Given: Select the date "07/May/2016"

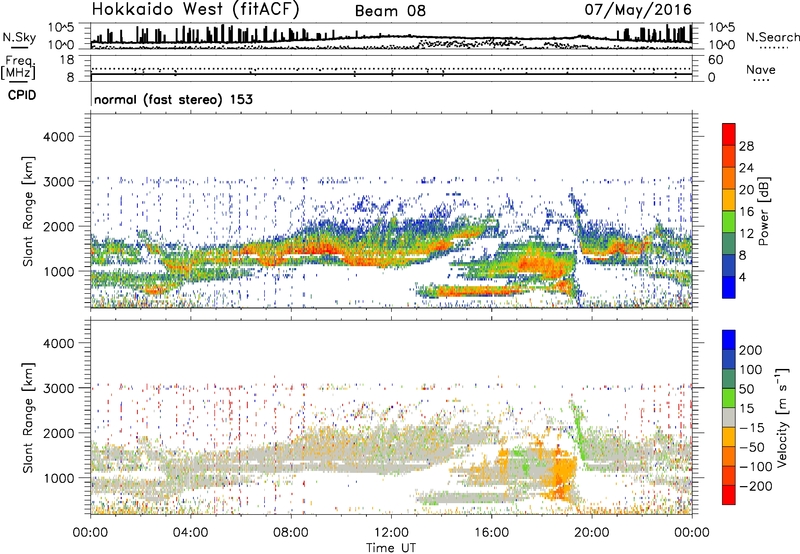Looking at the screenshot, I should click(638, 9).
